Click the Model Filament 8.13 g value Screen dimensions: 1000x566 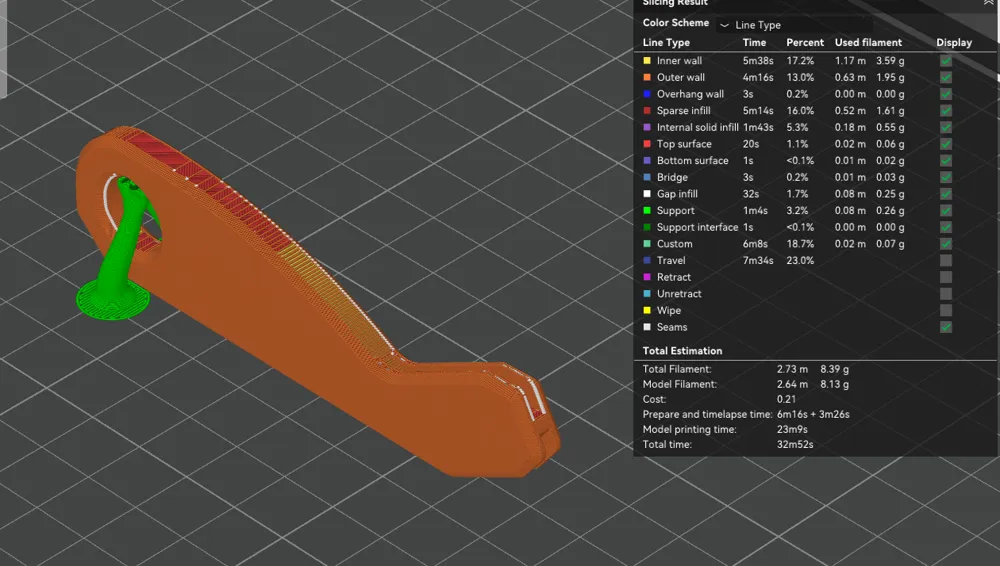click(834, 384)
